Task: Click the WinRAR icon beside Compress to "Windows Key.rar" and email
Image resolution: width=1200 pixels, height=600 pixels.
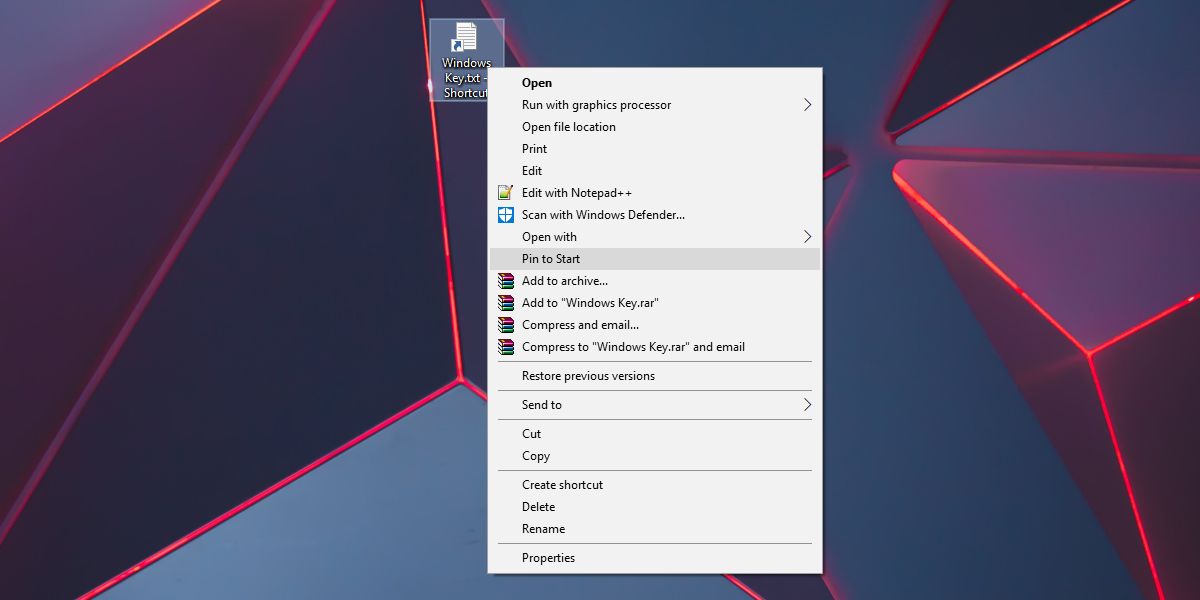Action: (x=505, y=346)
